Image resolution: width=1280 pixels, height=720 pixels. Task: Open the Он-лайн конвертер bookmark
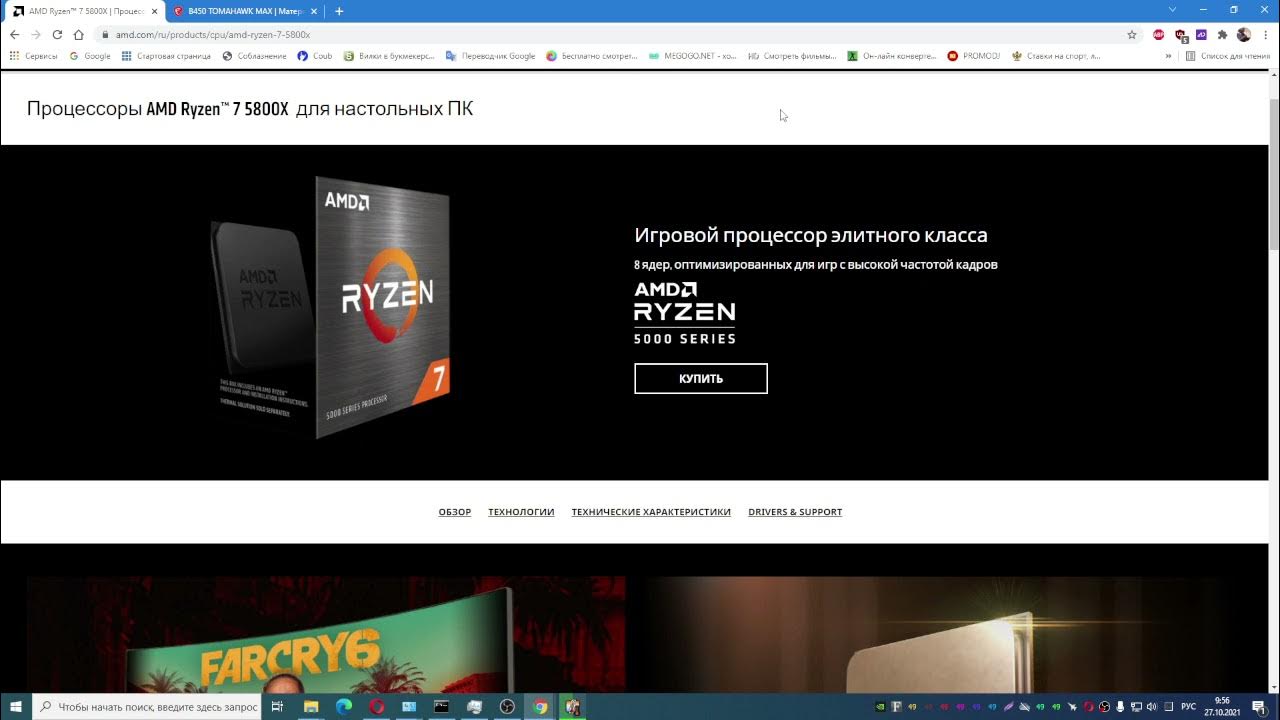(x=892, y=56)
